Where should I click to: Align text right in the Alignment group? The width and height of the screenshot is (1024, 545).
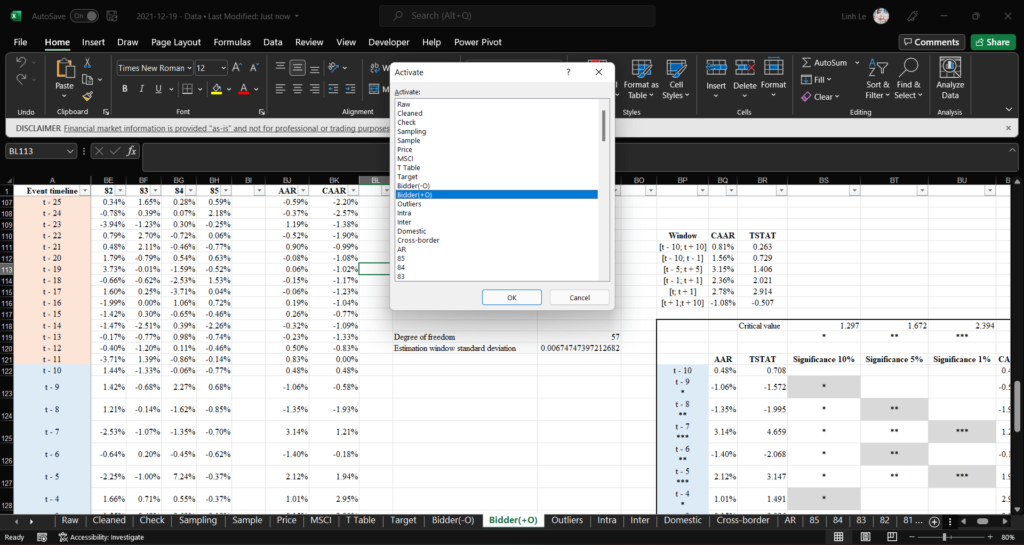coord(315,89)
